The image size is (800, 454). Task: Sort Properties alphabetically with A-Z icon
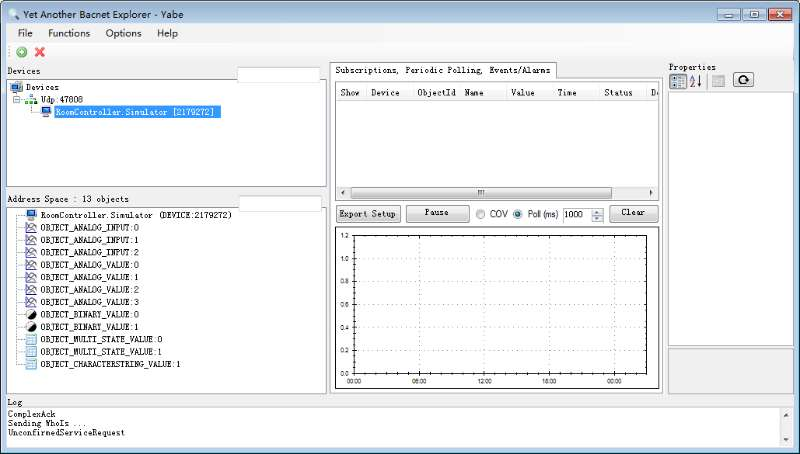(696, 81)
